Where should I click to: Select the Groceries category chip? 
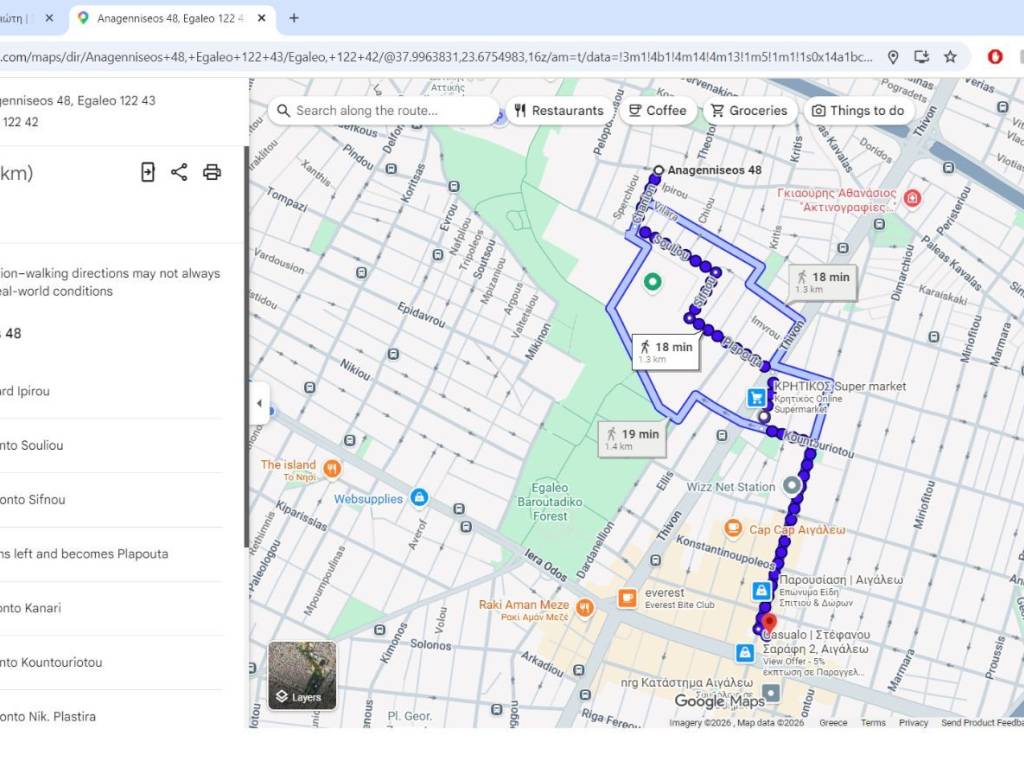749,111
